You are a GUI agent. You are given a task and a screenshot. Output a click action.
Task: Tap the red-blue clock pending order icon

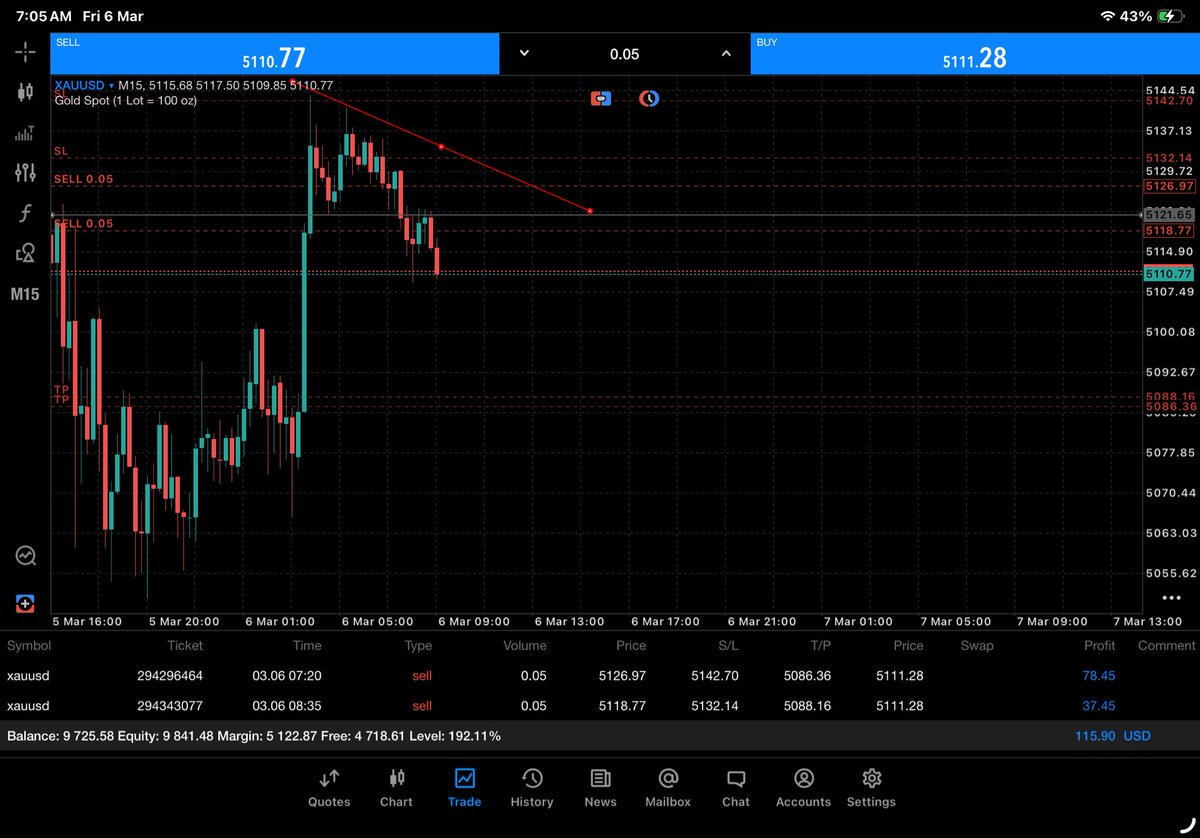[x=649, y=99]
